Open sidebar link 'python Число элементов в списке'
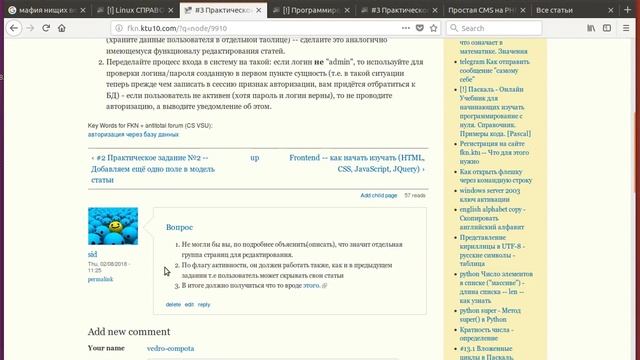The width and height of the screenshot is (640, 360). click(x=496, y=287)
